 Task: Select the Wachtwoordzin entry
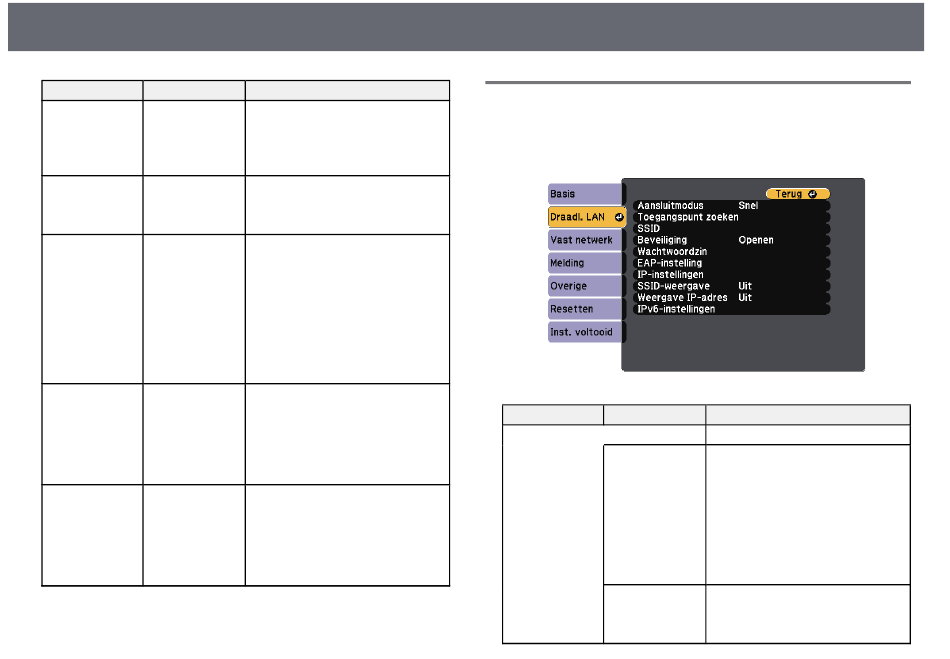click(x=732, y=251)
